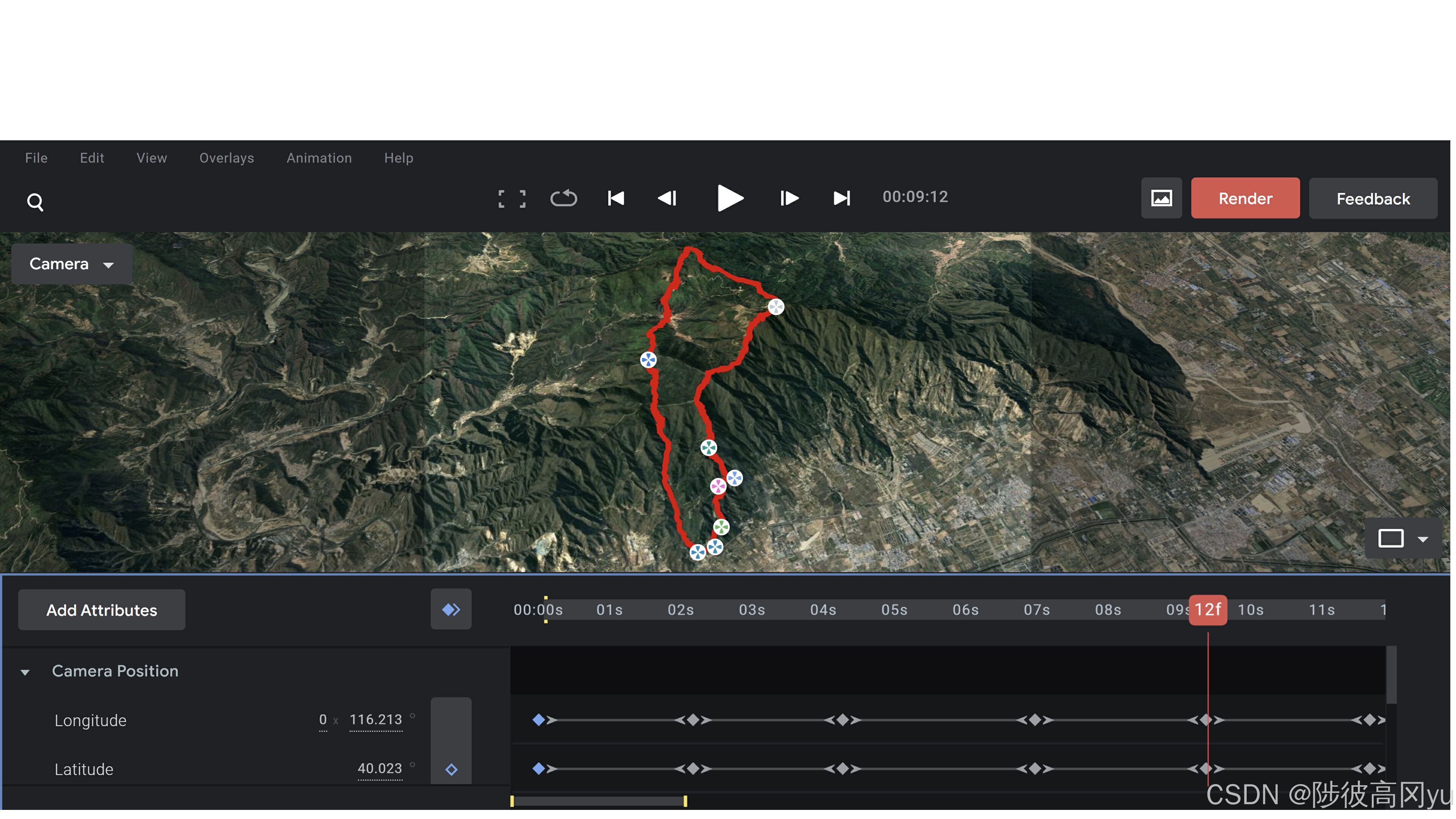Click the snapshot image icon
The height and width of the screenshot is (819, 1456).
1161,198
